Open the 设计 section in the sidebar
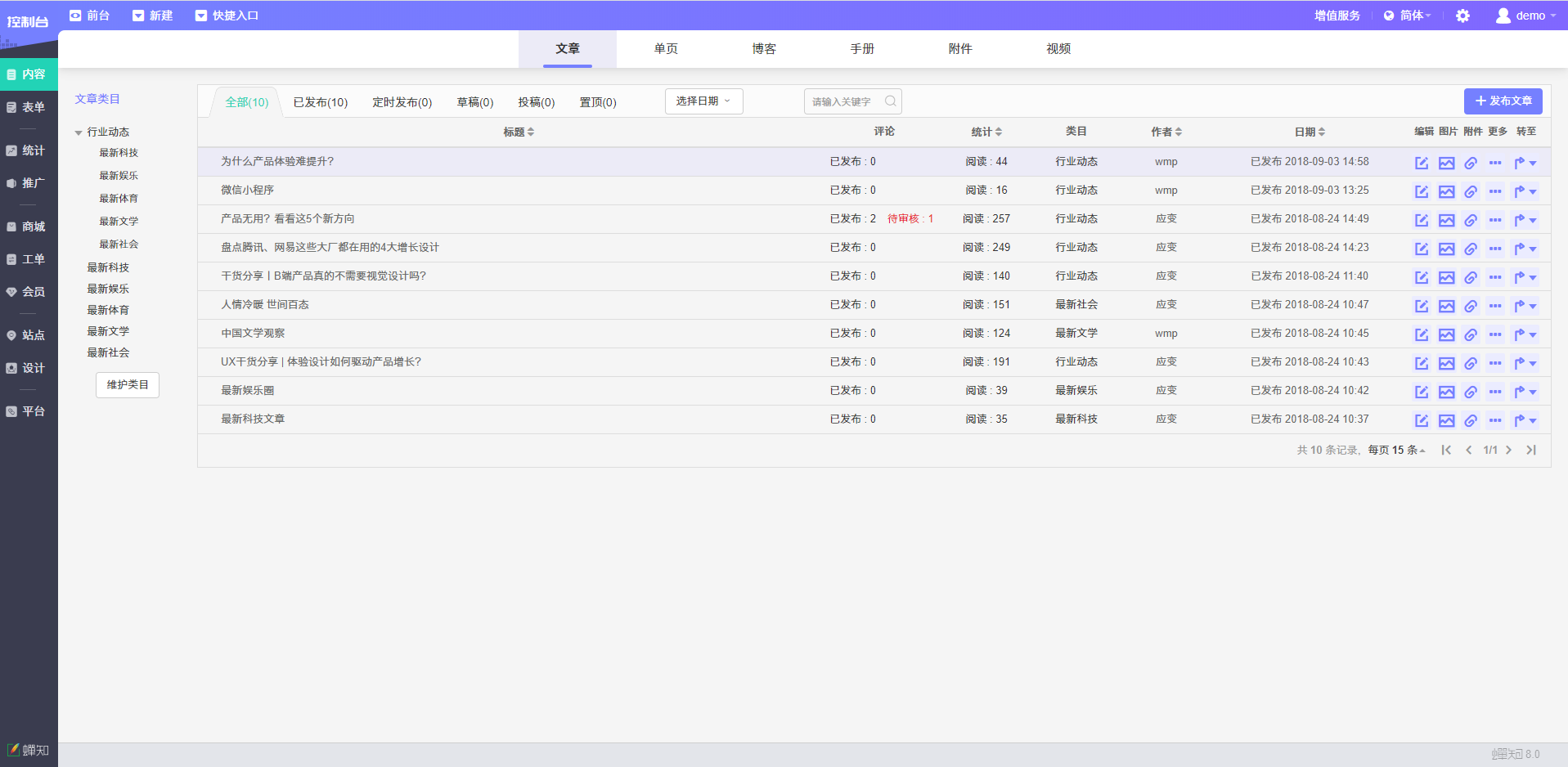Screen dimensions: 1568x767 (29, 367)
